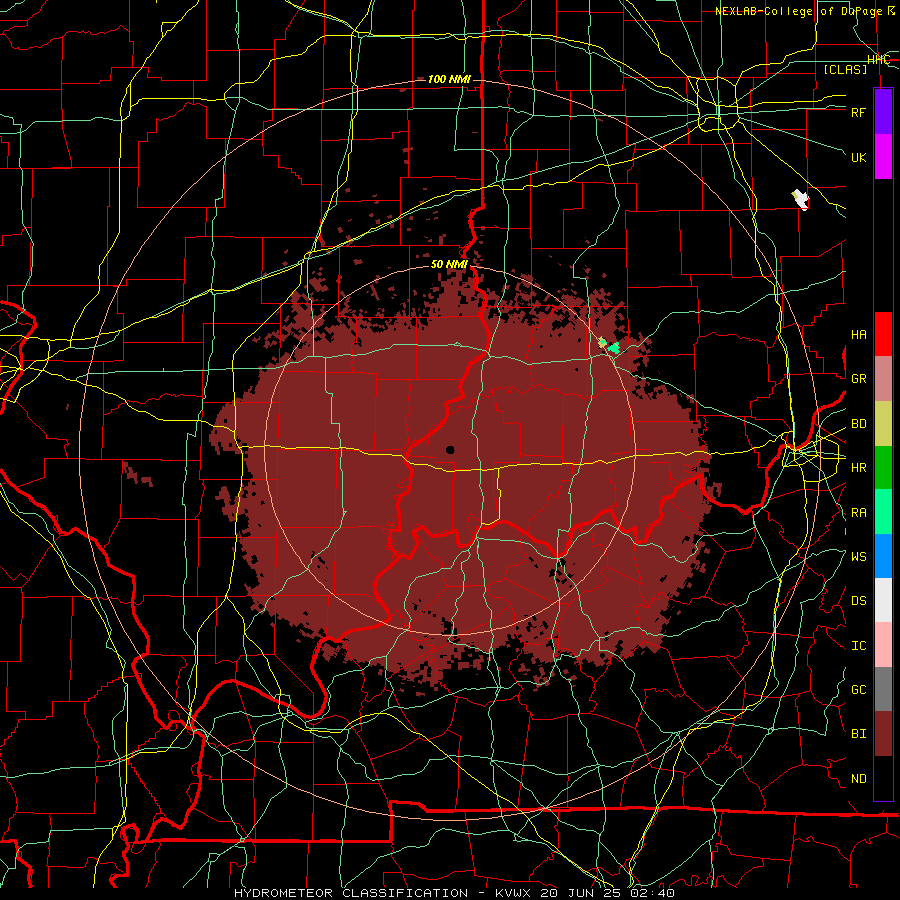This screenshot has width=900, height=900.
Task: Select the red HA legend color swatch
Action: pos(883,334)
